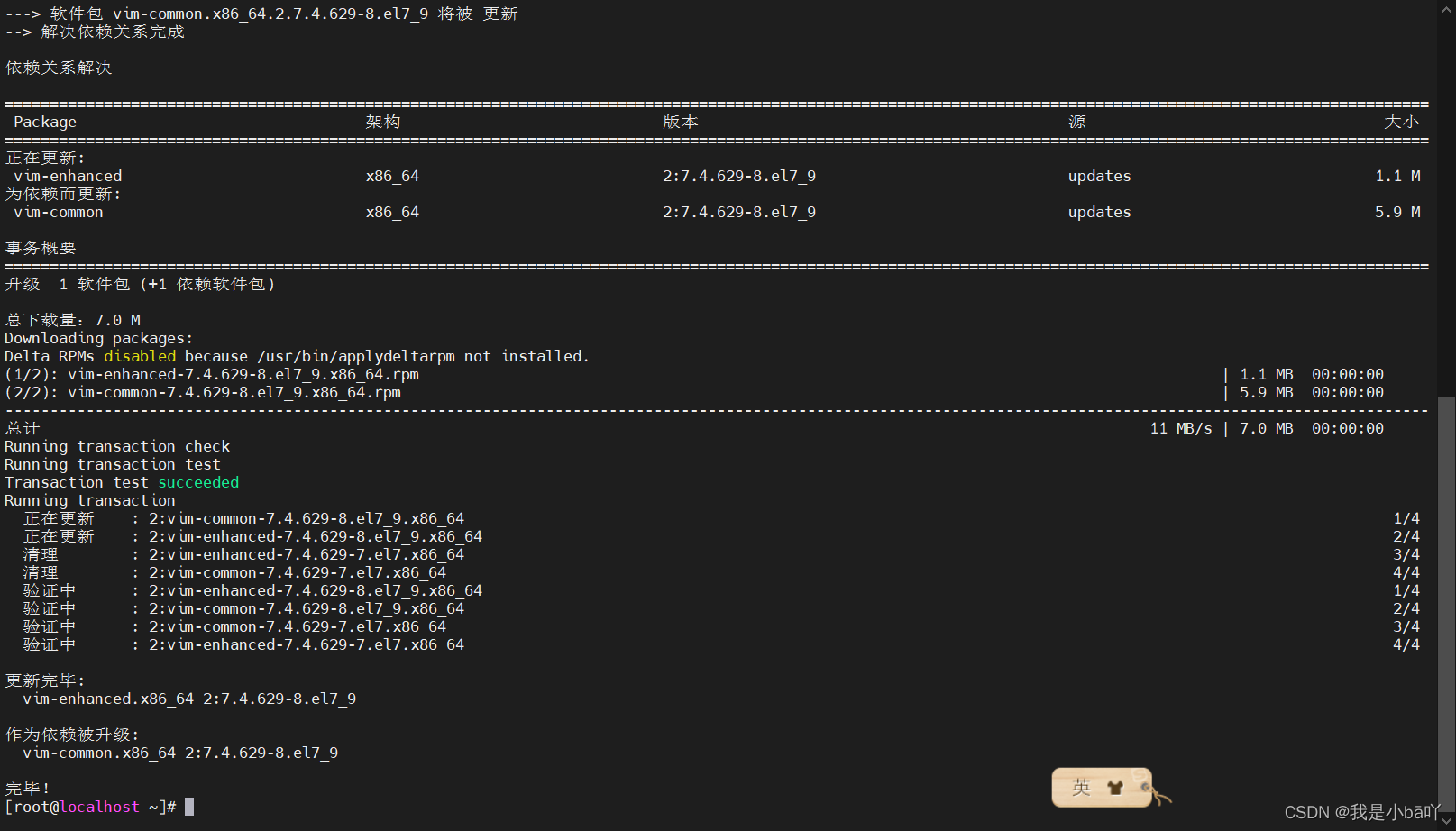Viewport: 1456px width, 831px height.
Task: Click the '完毕!' line
Action: (x=28, y=789)
